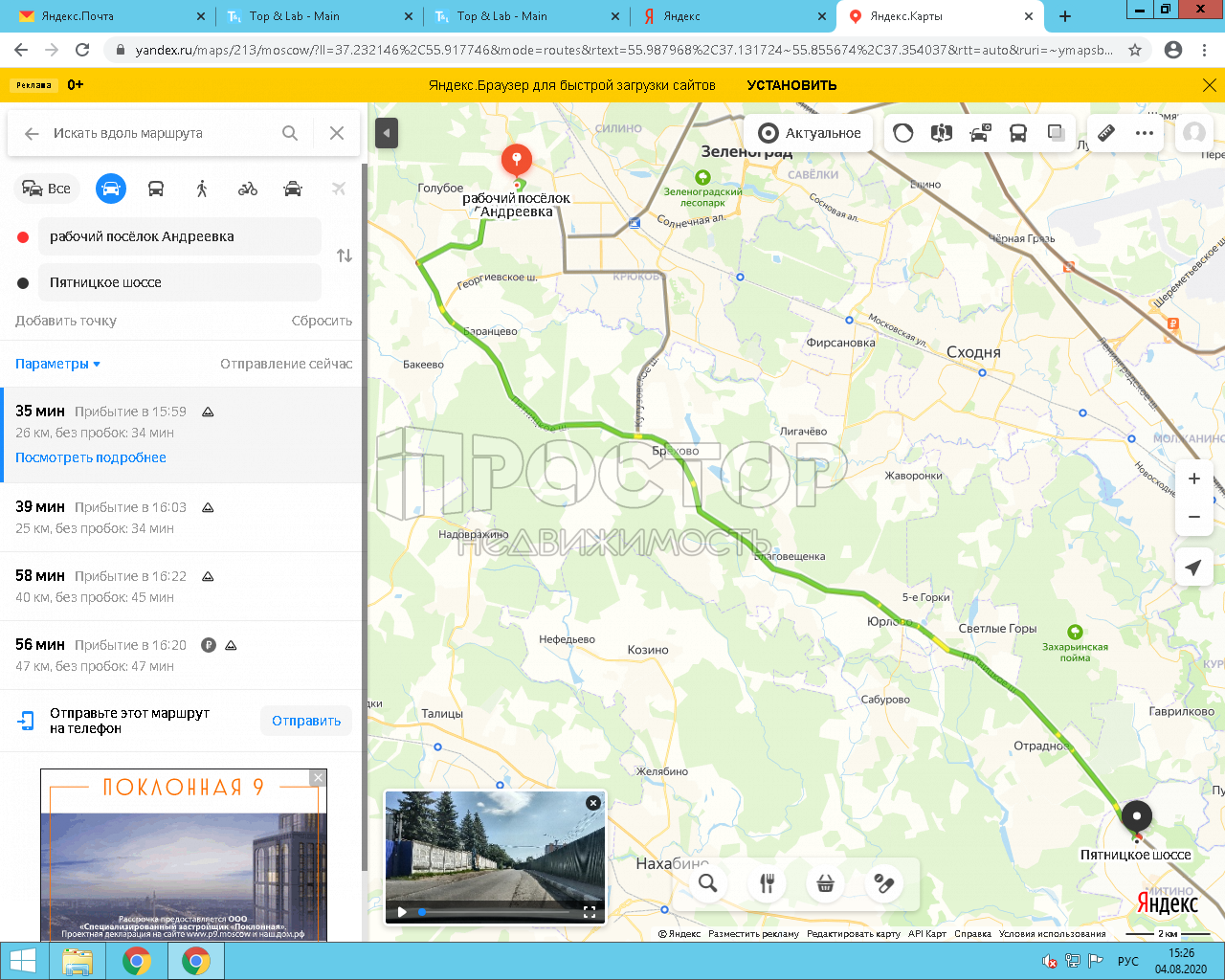
Task: Select the car route mode icon
Action: [111, 189]
